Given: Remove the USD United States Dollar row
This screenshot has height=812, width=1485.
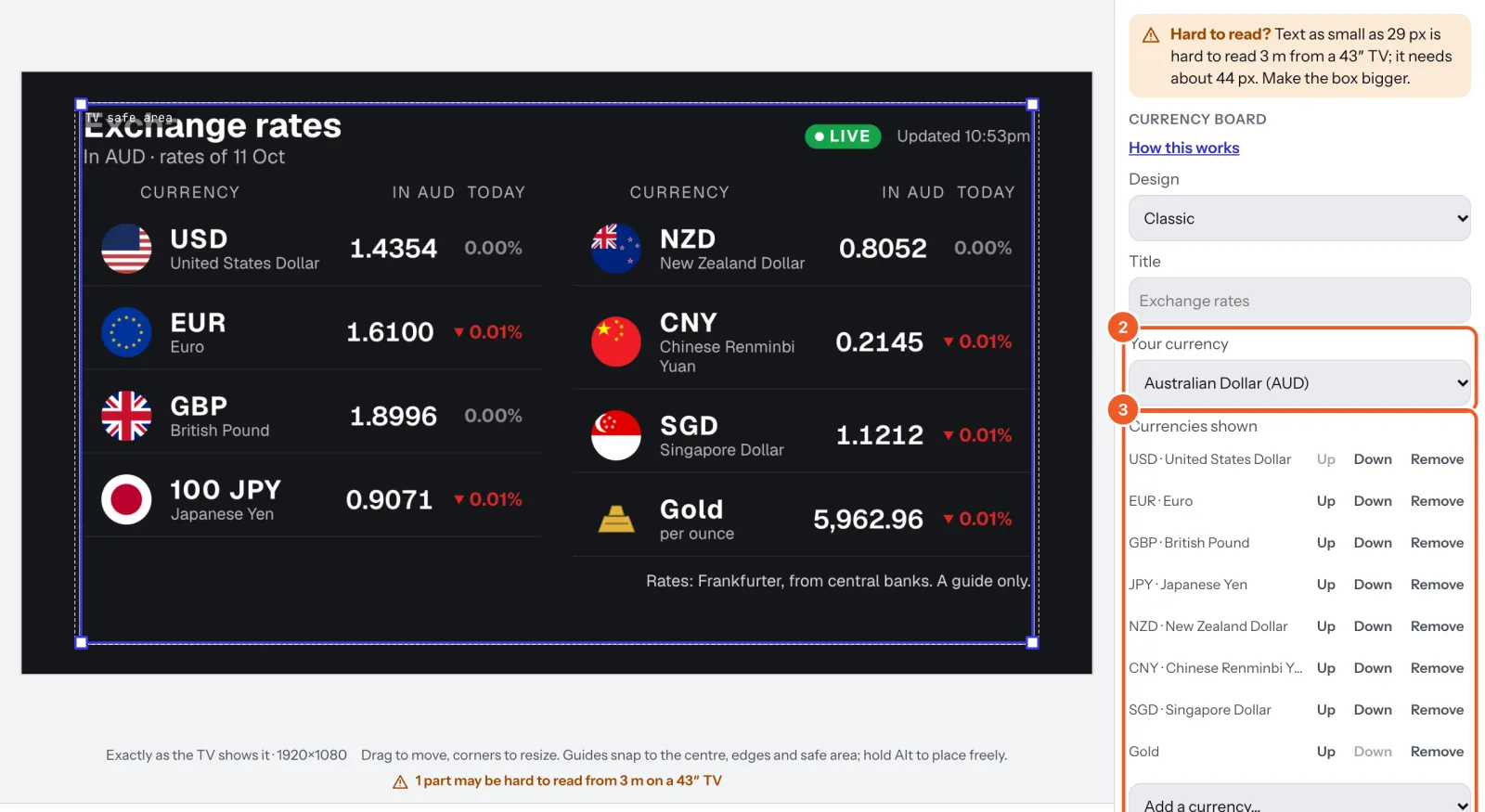Looking at the screenshot, I should pos(1437,459).
